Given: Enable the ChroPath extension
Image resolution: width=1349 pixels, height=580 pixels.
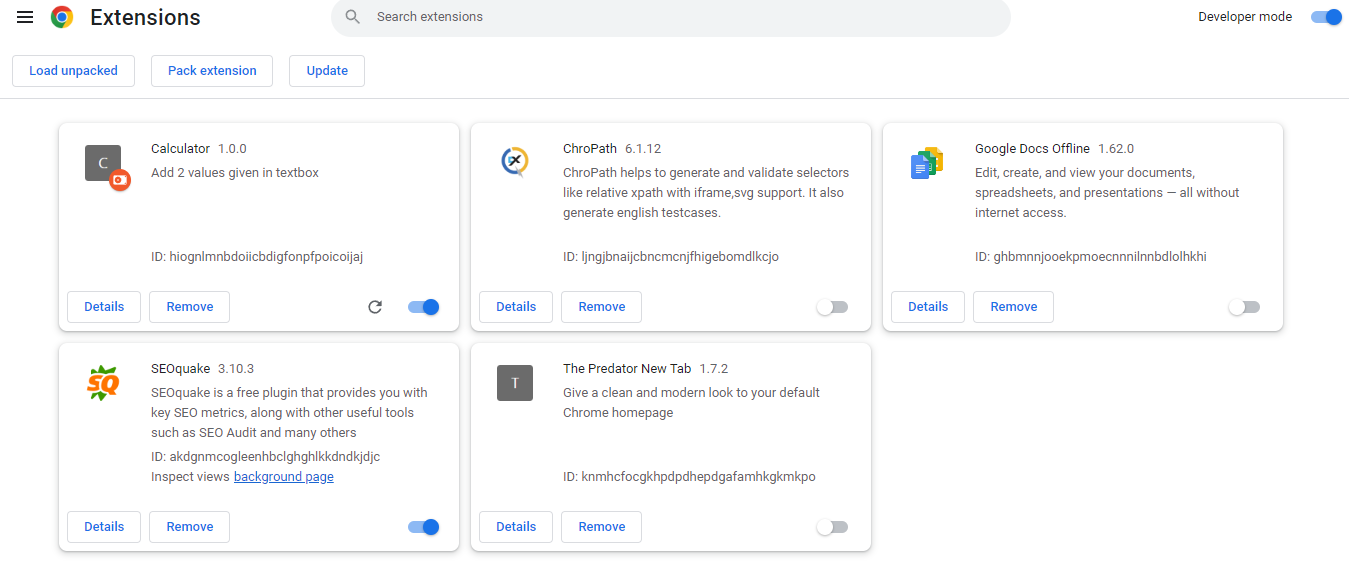Looking at the screenshot, I should [832, 307].
